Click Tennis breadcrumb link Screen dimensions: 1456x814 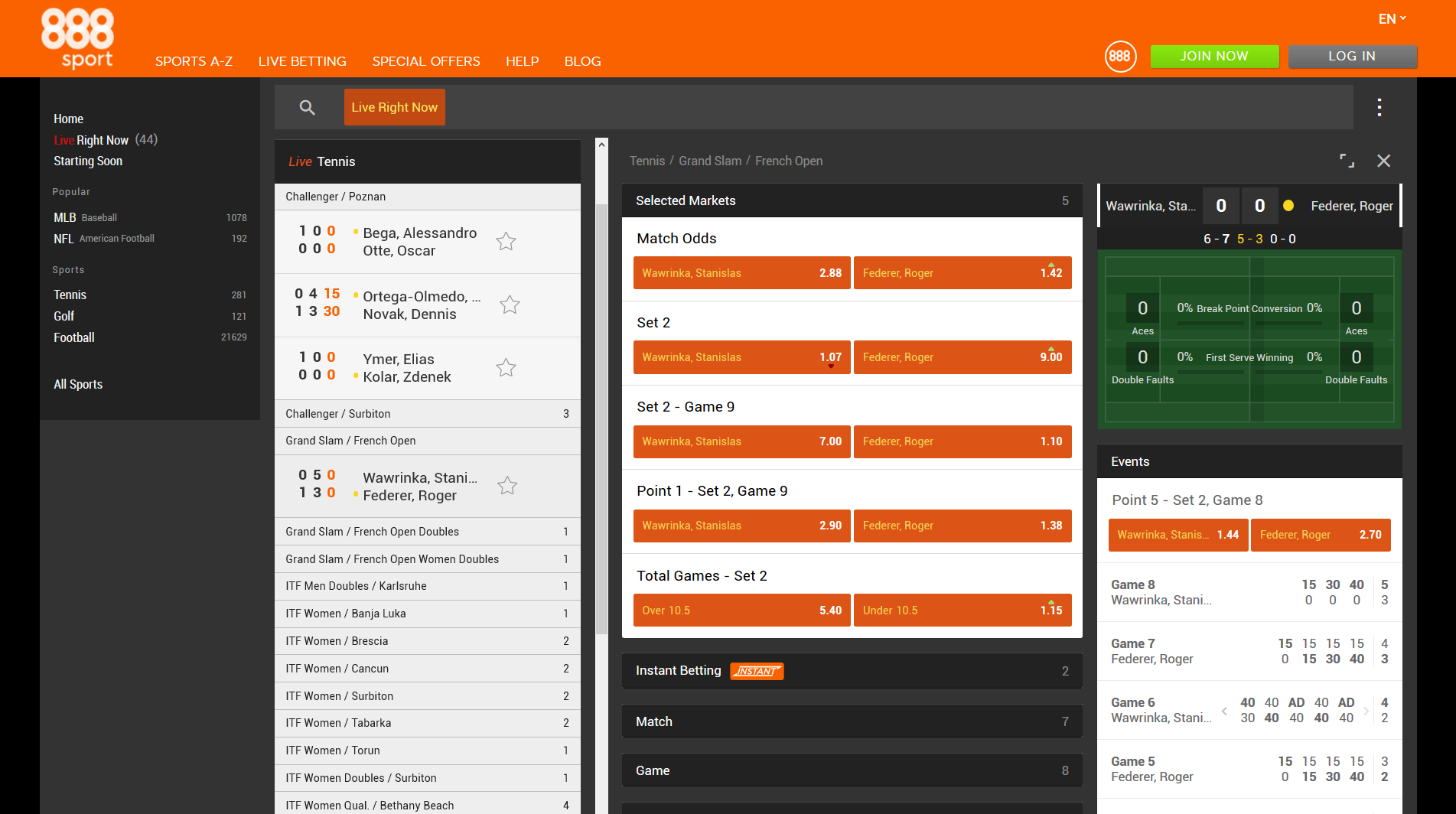[x=647, y=161]
